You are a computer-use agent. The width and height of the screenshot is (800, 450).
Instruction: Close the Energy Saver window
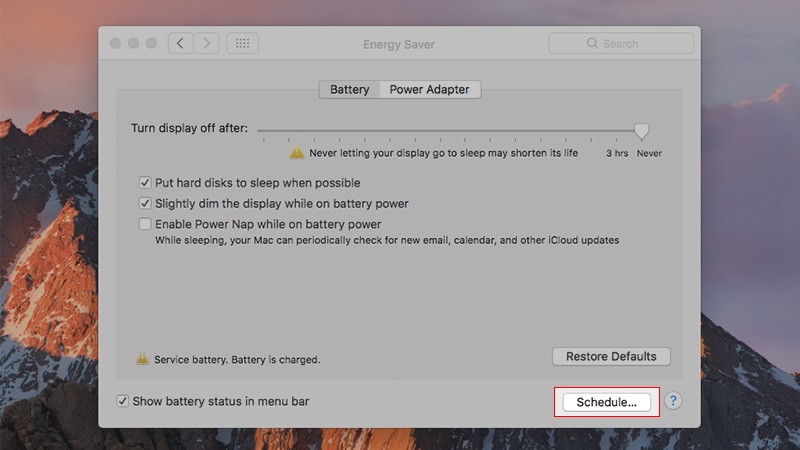pyautogui.click(x=115, y=43)
